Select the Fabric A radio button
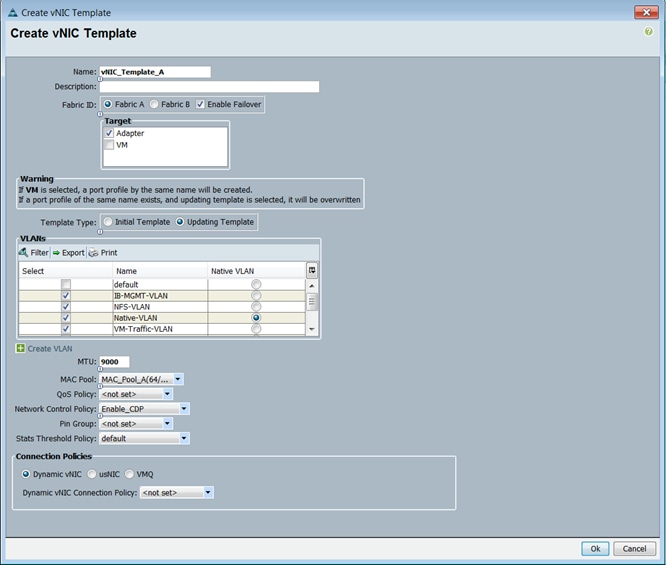Image resolution: width=666 pixels, height=565 pixels. pos(108,104)
